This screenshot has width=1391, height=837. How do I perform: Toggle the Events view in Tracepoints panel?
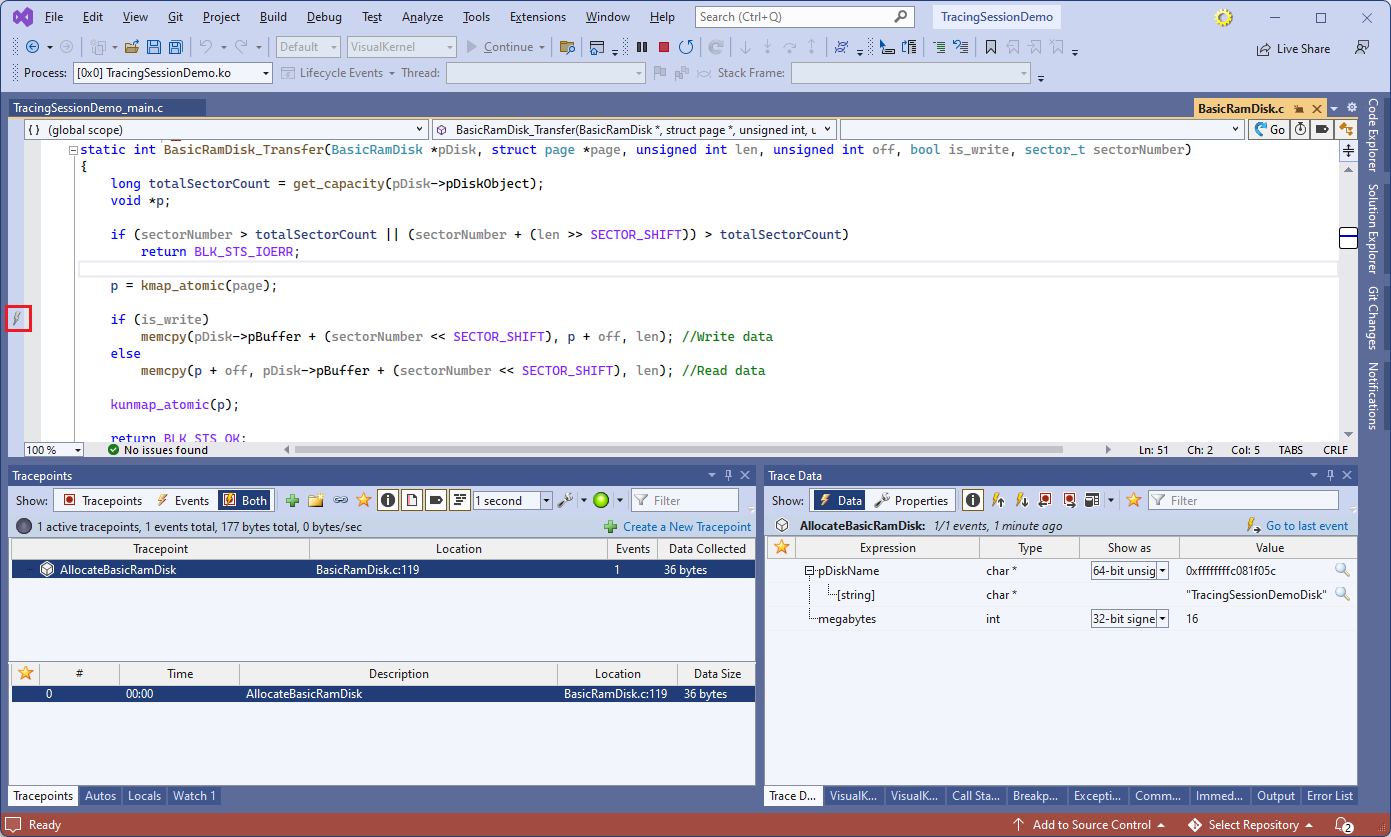point(182,500)
